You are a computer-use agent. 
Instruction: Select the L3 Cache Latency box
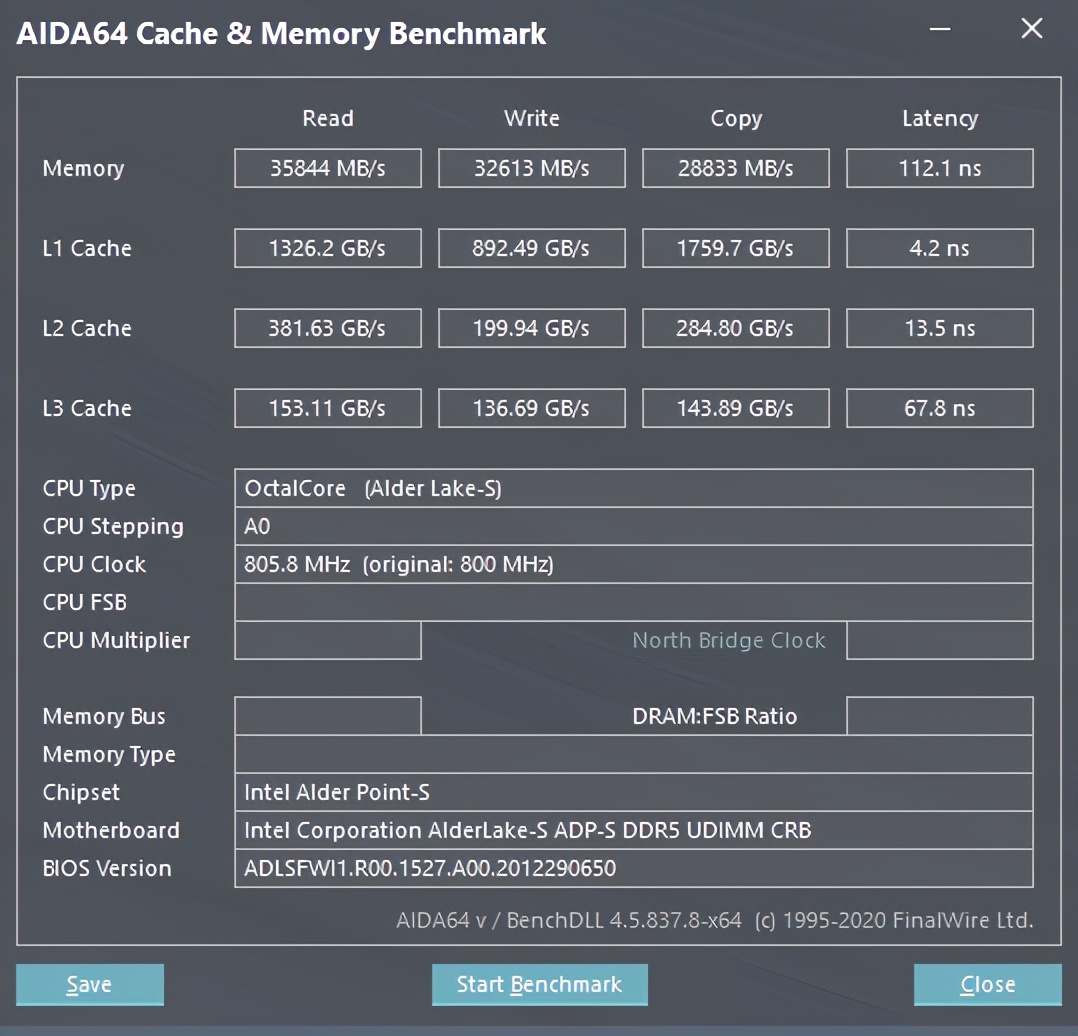[939, 408]
